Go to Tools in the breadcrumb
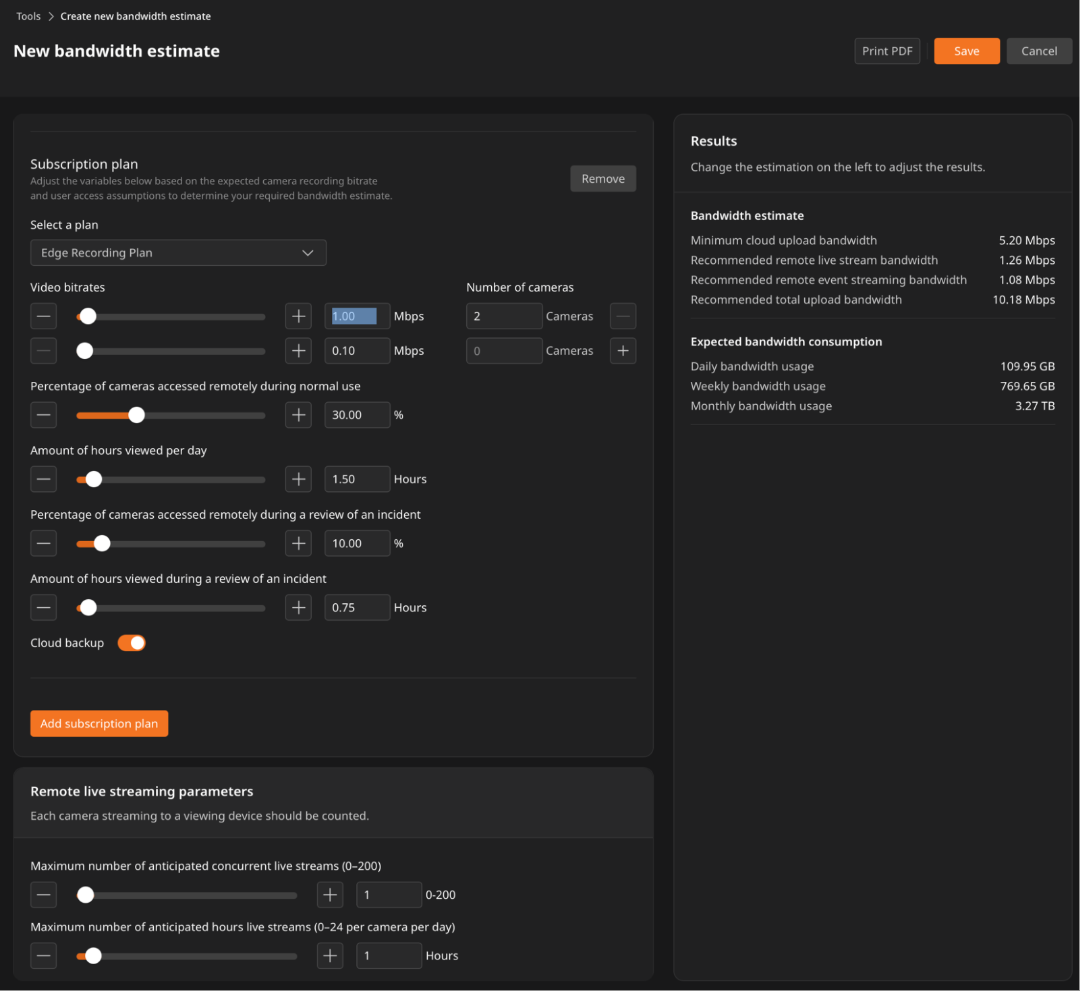Screen dimensions: 1080x991 tap(28, 16)
